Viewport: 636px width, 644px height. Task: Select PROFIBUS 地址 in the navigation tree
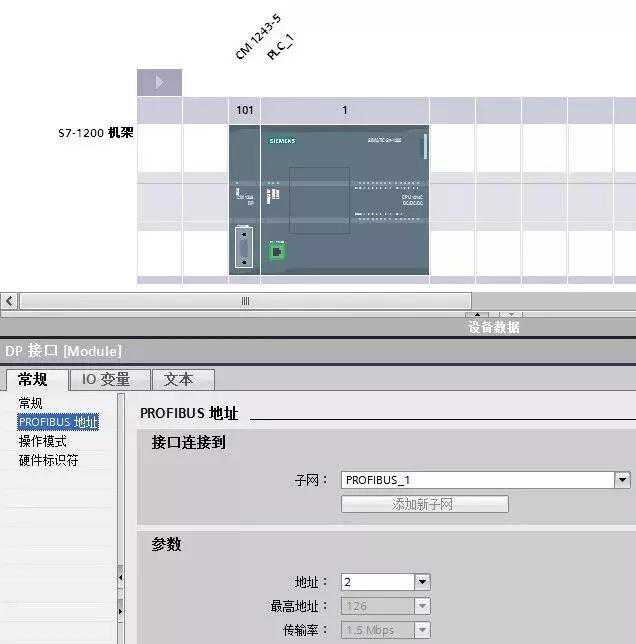(58, 422)
